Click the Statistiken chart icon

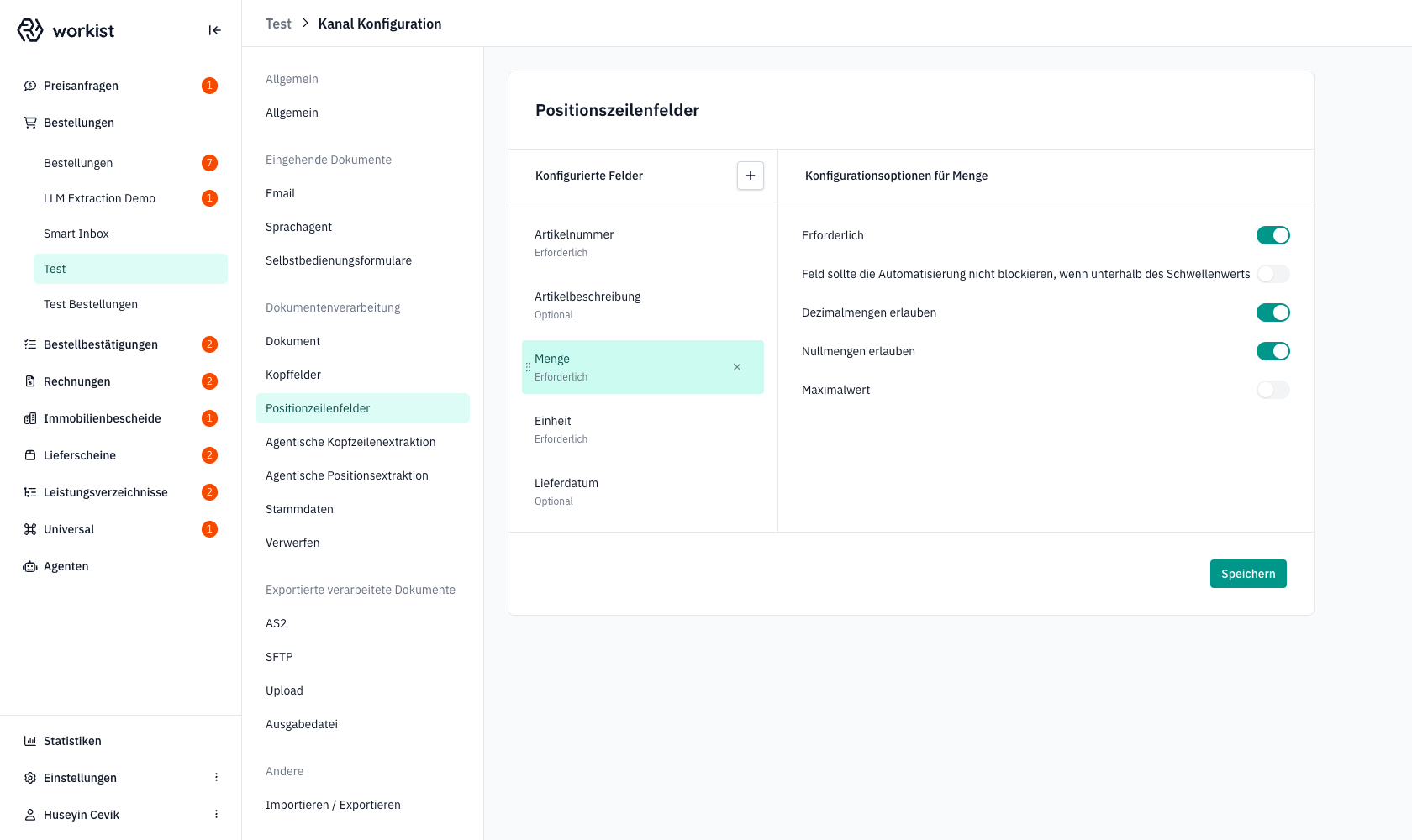30,741
